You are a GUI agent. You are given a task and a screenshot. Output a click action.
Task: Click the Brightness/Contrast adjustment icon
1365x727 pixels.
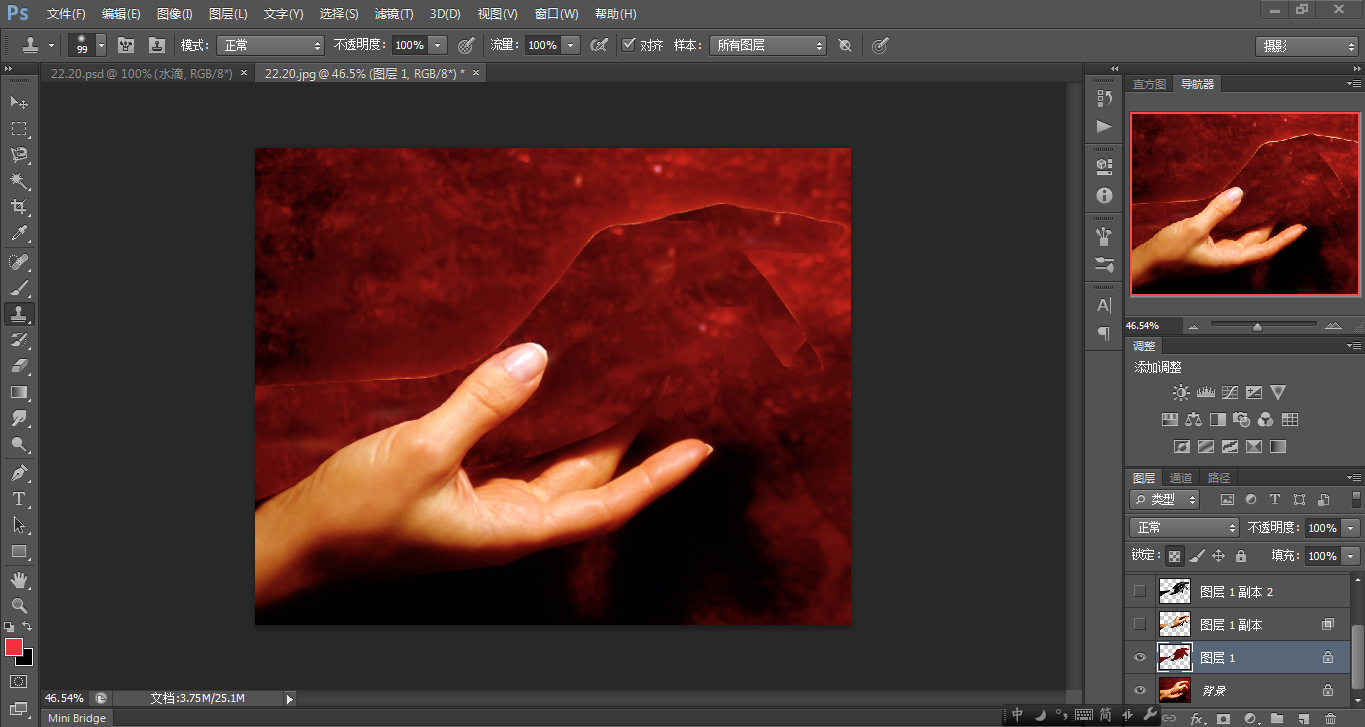tap(1181, 393)
